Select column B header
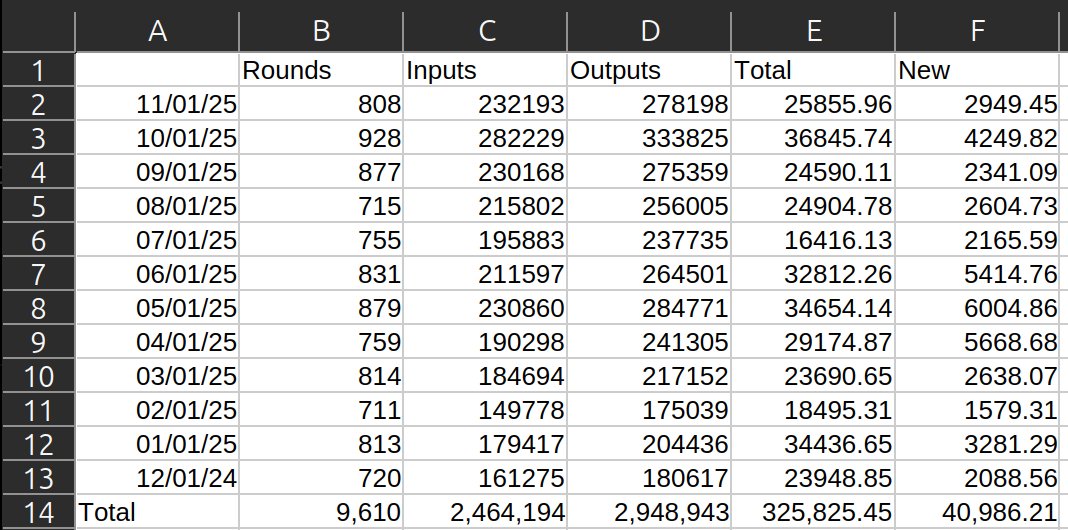Image resolution: width=1068 pixels, height=530 pixels. tap(321, 31)
